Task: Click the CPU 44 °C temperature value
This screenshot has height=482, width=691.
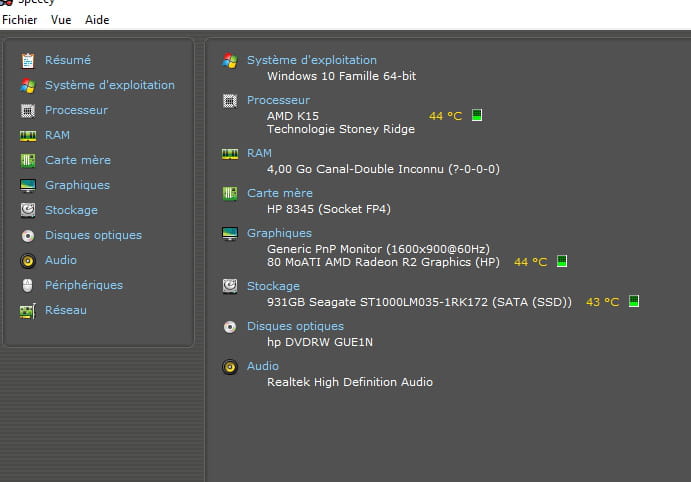Action: 446,116
